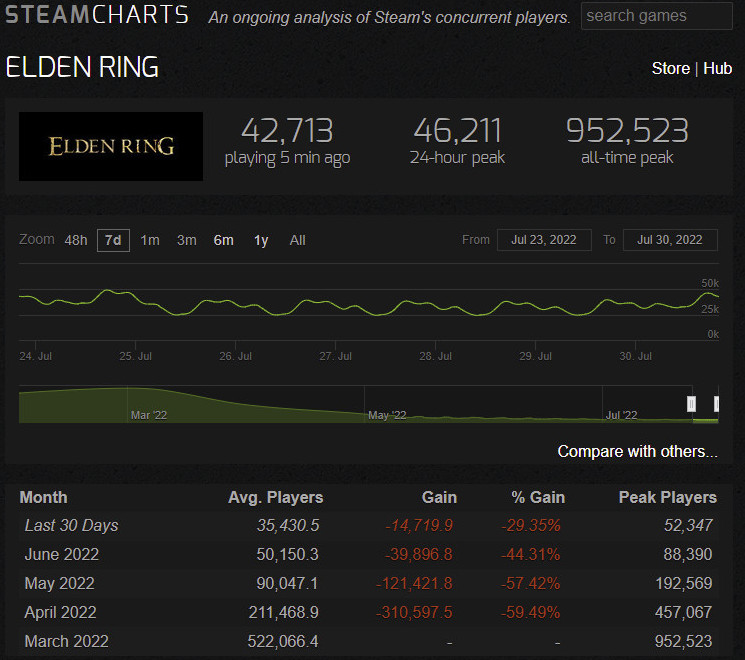The image size is (745, 660).
Task: Click the -14,719.9 gain value
Action: tap(419, 526)
